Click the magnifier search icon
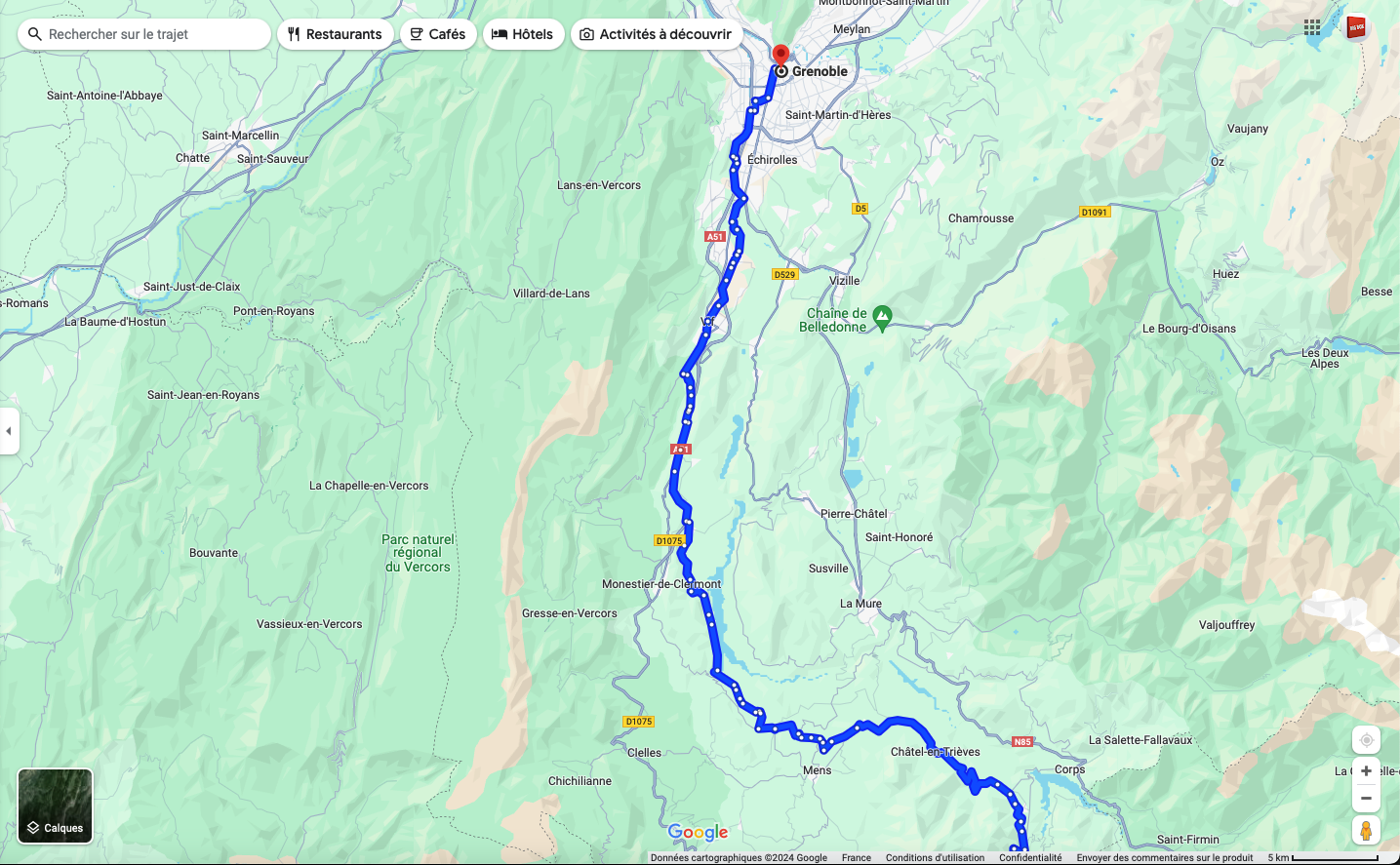 point(35,34)
